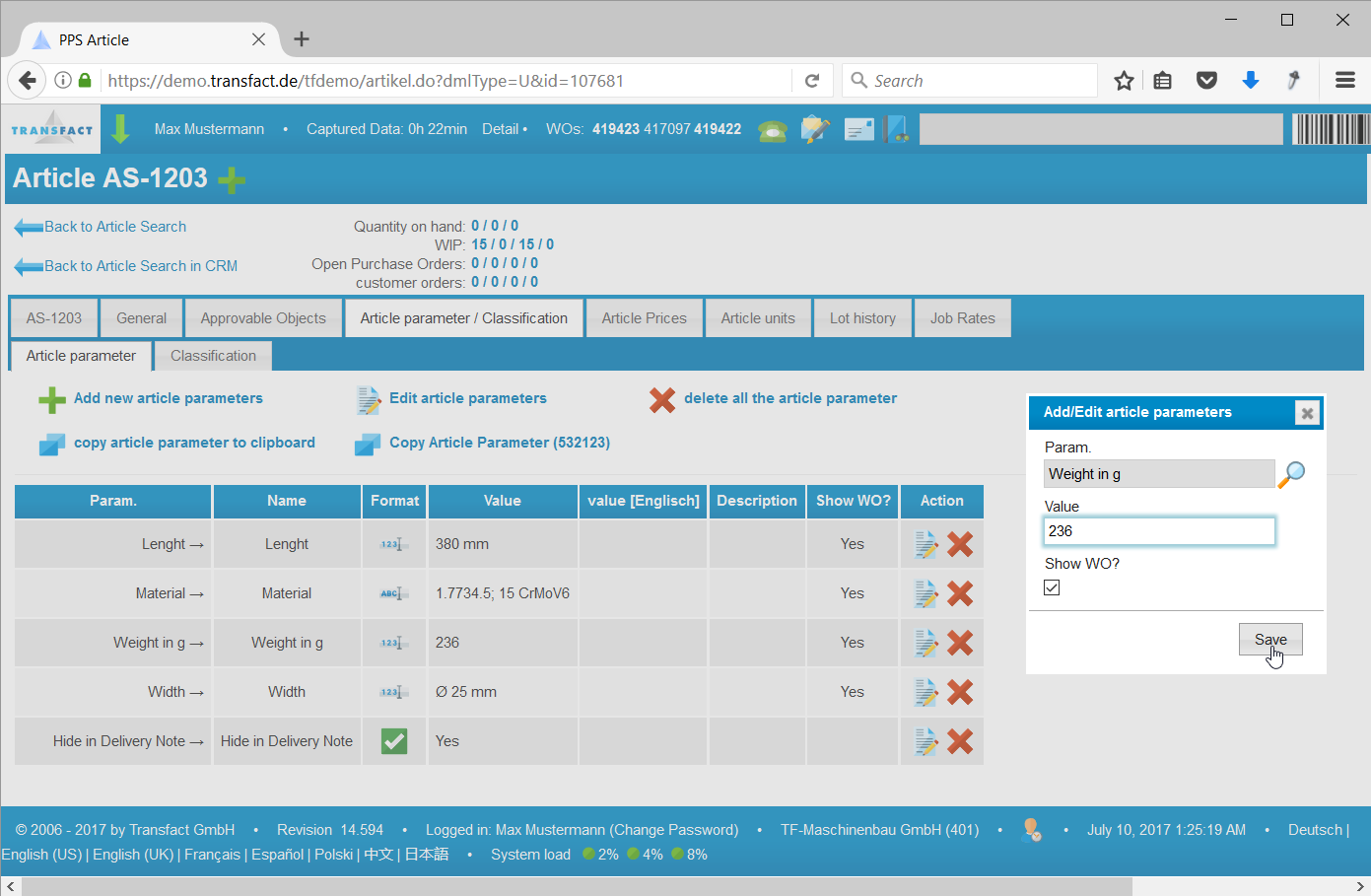Open the Job Rates tab
Viewport: 1371px width, 896px height.
(963, 318)
